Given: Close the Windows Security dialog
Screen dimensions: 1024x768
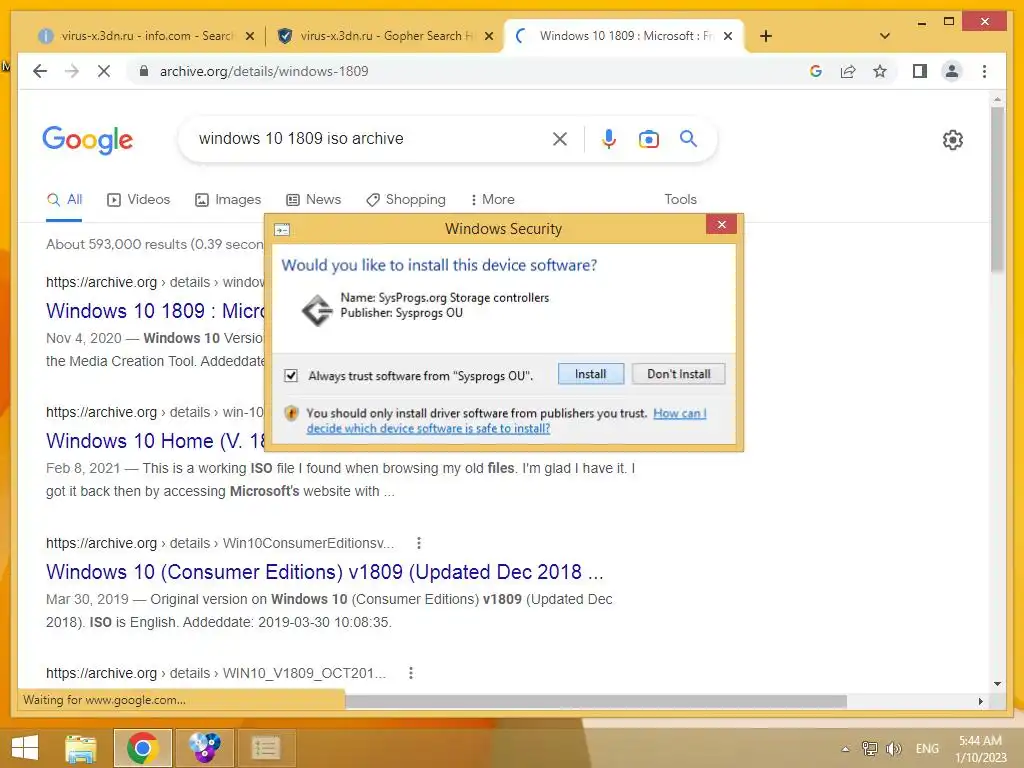Looking at the screenshot, I should pyautogui.click(x=722, y=225).
